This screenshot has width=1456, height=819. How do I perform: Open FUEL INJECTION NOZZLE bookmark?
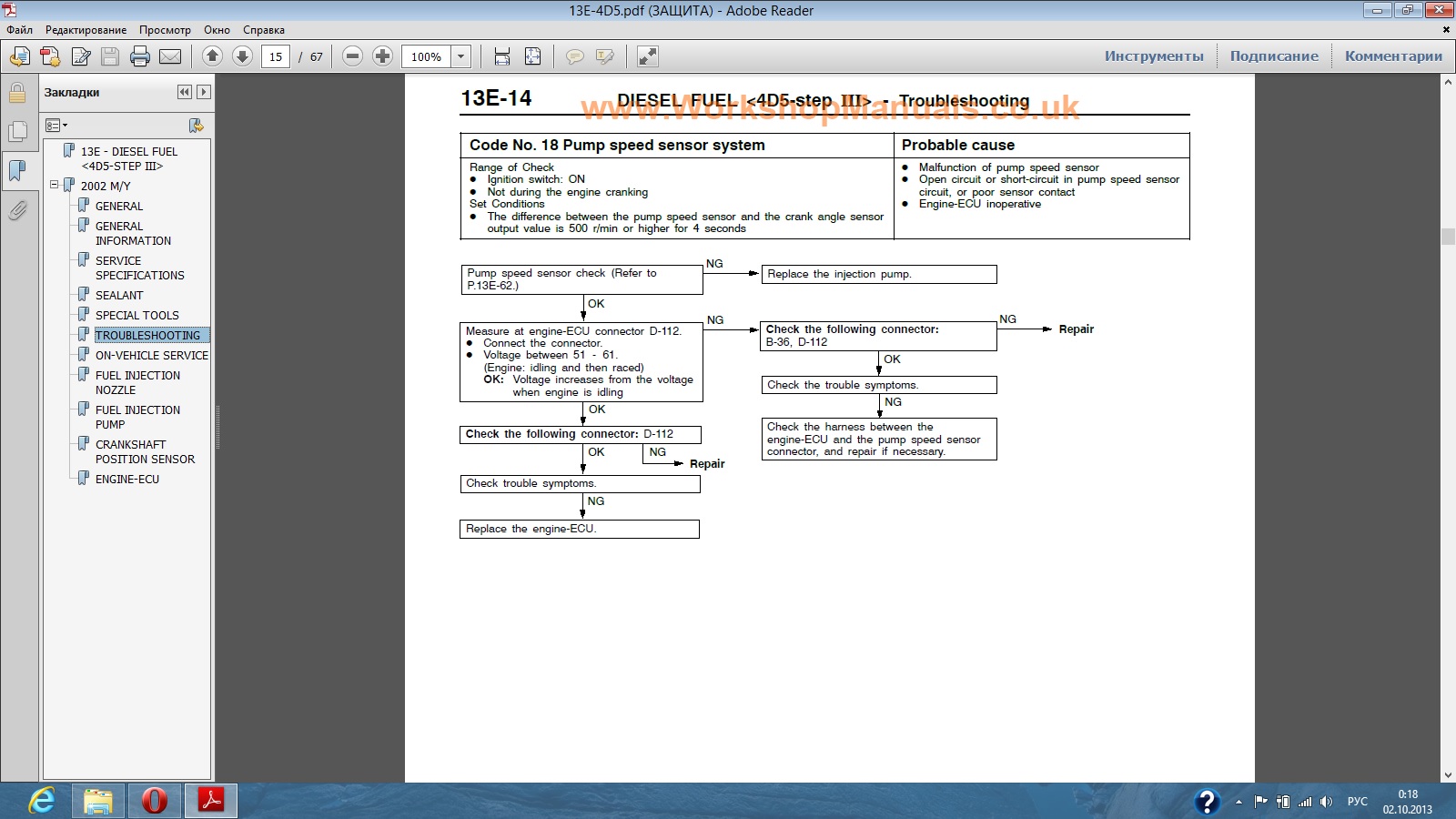pos(137,383)
